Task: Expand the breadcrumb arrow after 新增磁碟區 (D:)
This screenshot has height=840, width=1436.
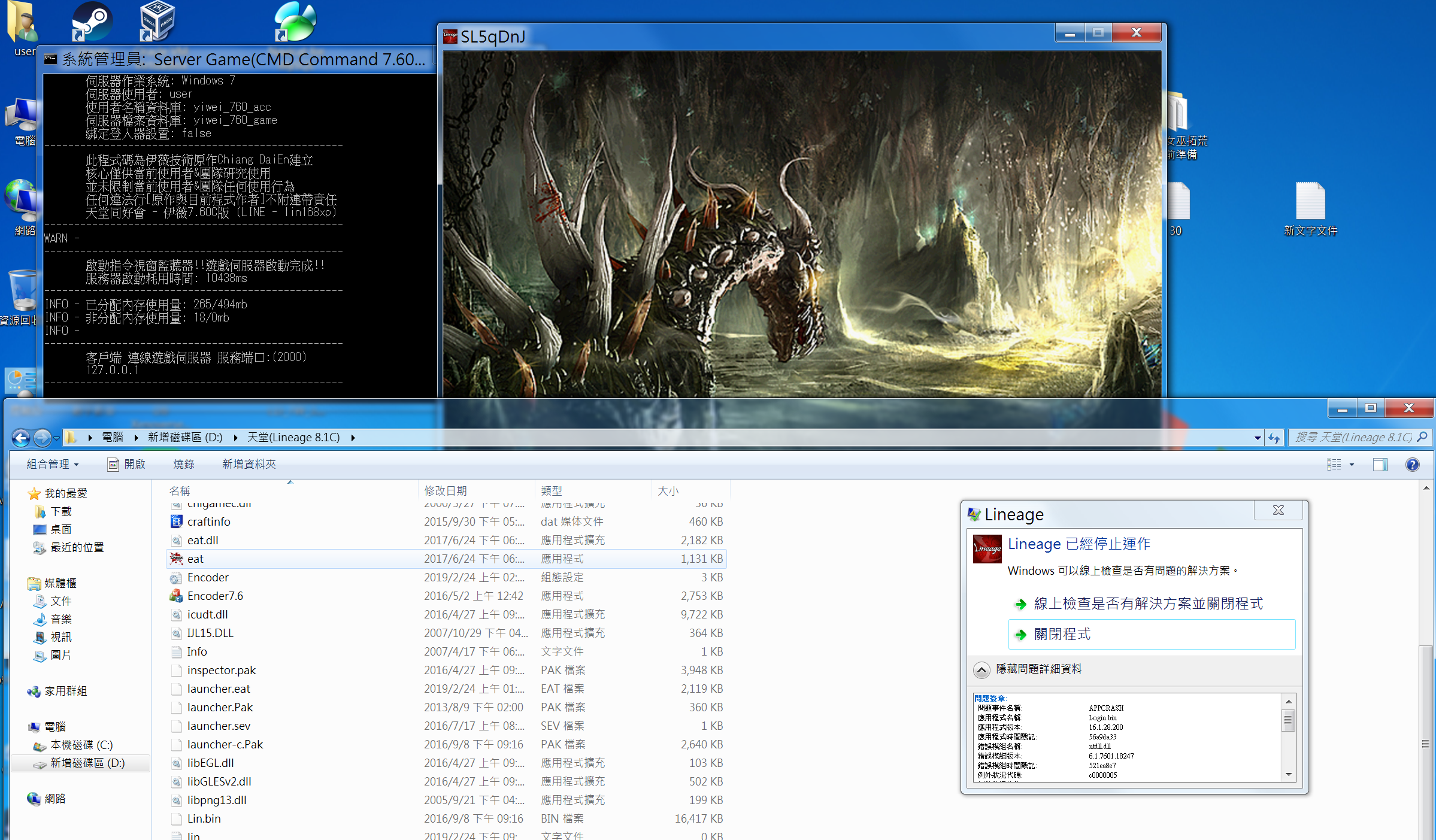Action: point(235,438)
